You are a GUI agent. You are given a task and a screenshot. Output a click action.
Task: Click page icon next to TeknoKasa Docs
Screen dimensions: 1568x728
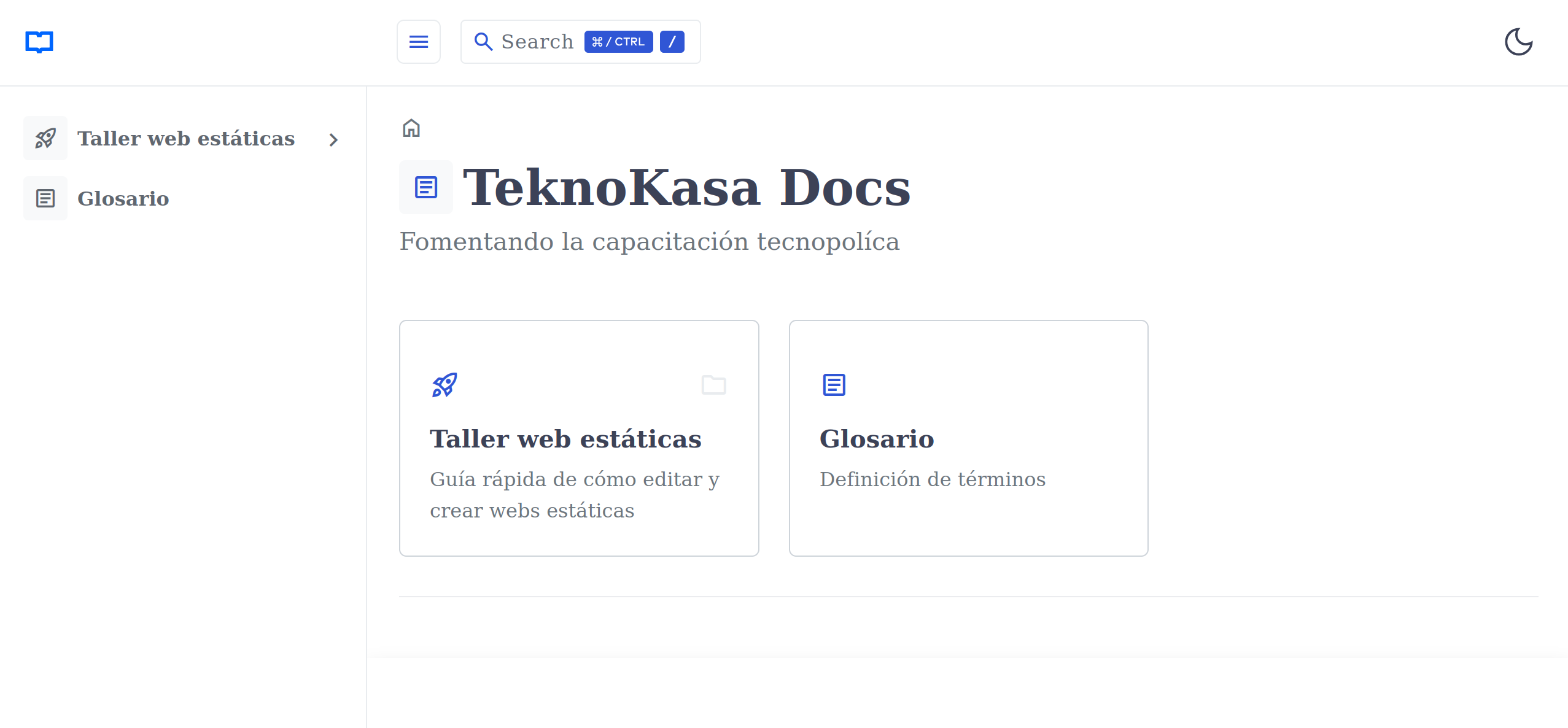pos(425,187)
